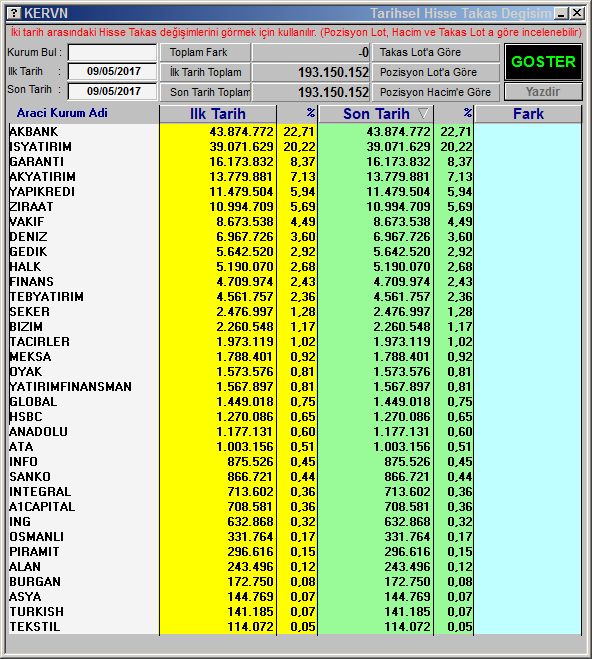Select the OSMANLI row

coord(295,537)
